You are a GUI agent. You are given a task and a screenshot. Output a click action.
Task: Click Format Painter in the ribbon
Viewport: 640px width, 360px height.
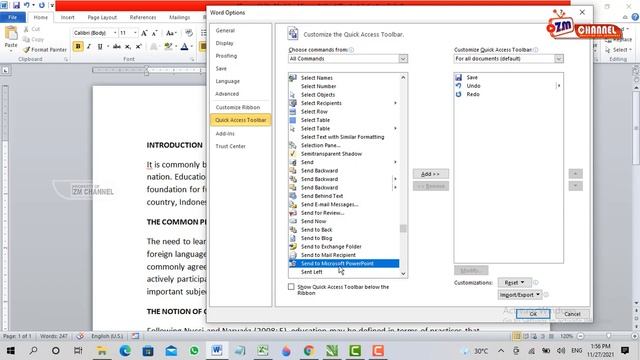point(45,49)
